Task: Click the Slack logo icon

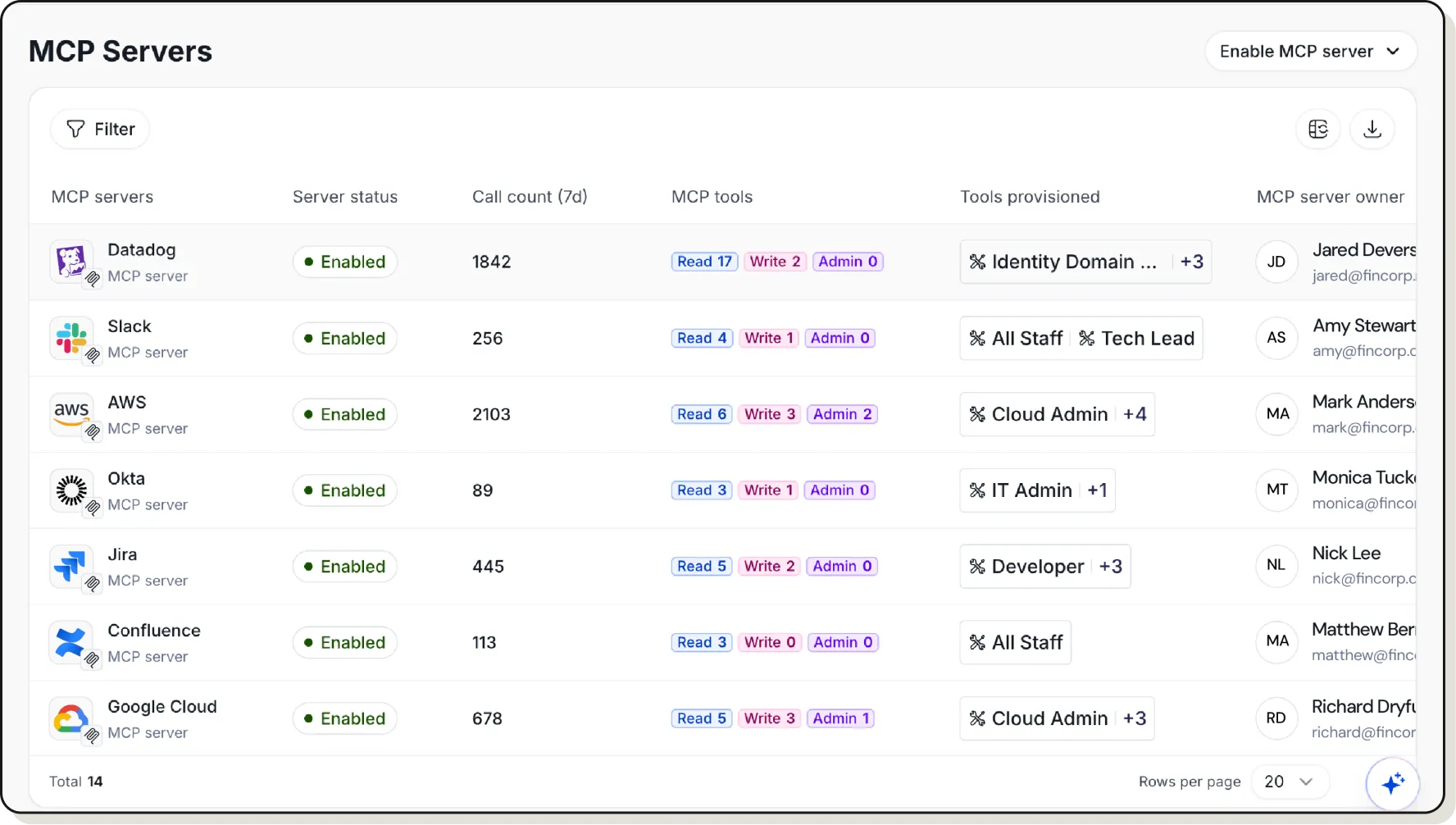Action: point(71,338)
